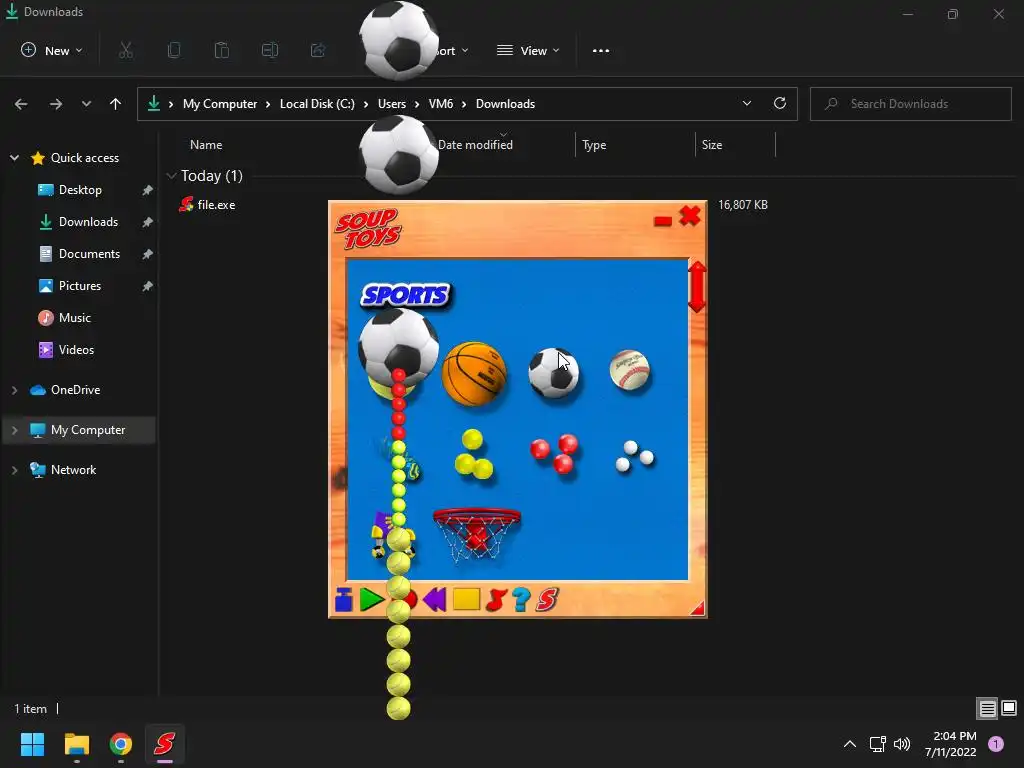Switch to large thumbnails view icon
This screenshot has width=1024, height=768.
pyautogui.click(x=1009, y=708)
